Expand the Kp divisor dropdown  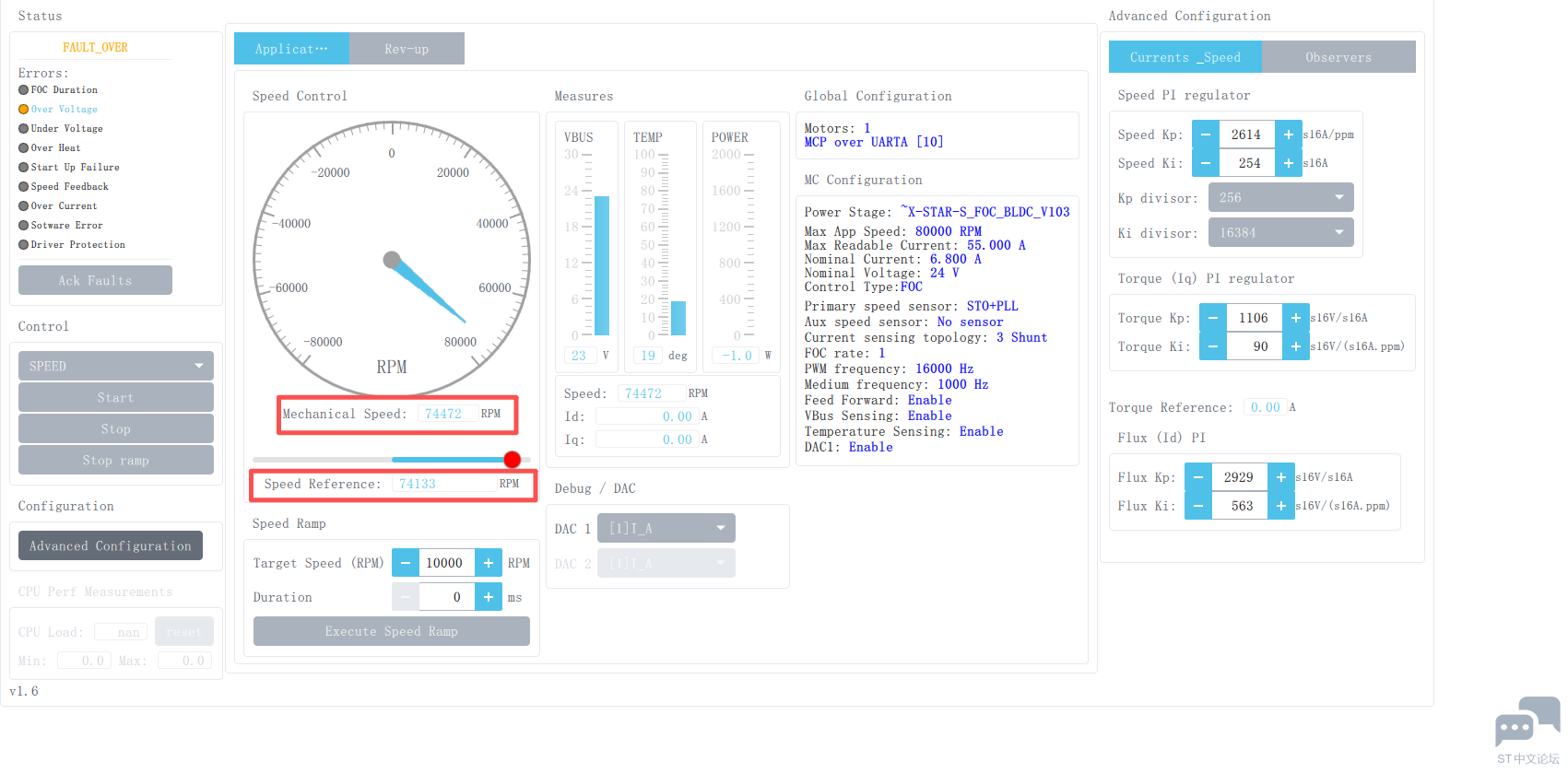[x=1279, y=197]
